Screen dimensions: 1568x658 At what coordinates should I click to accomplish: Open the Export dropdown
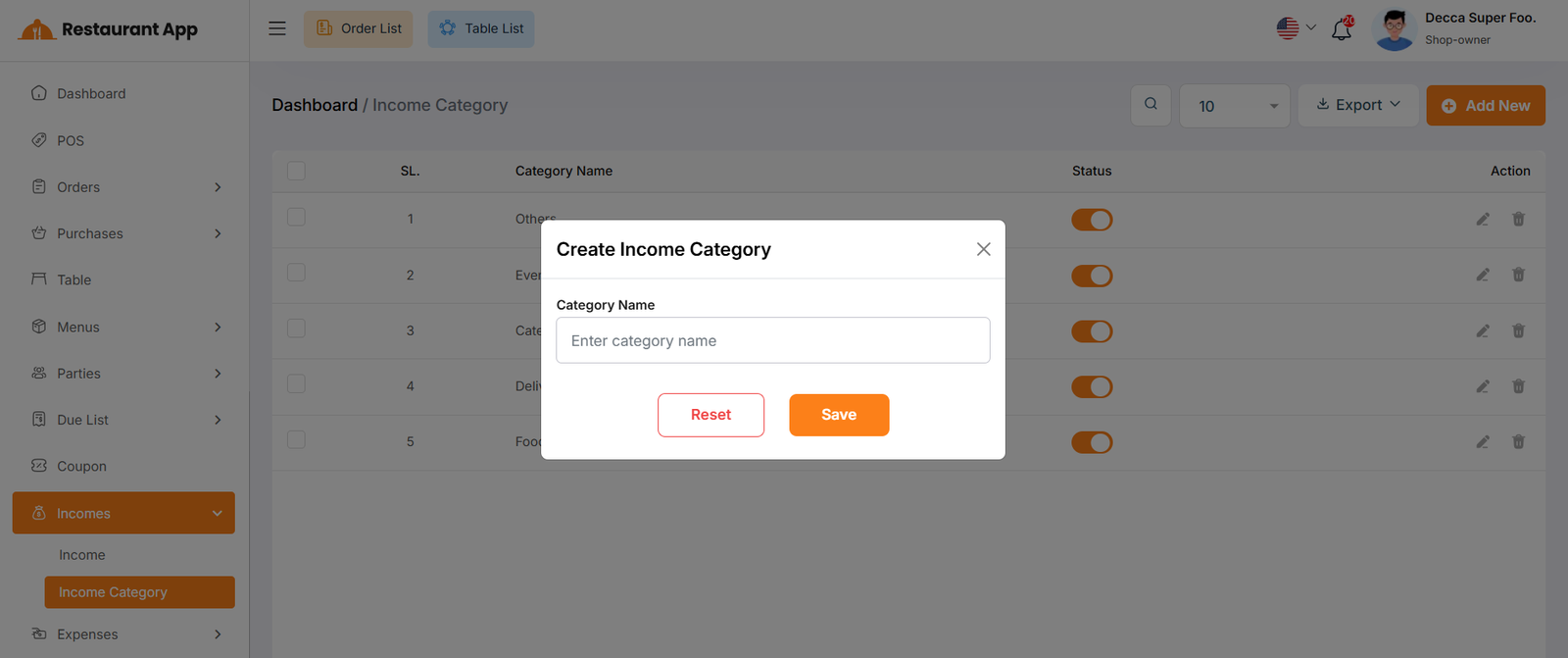click(x=1357, y=105)
